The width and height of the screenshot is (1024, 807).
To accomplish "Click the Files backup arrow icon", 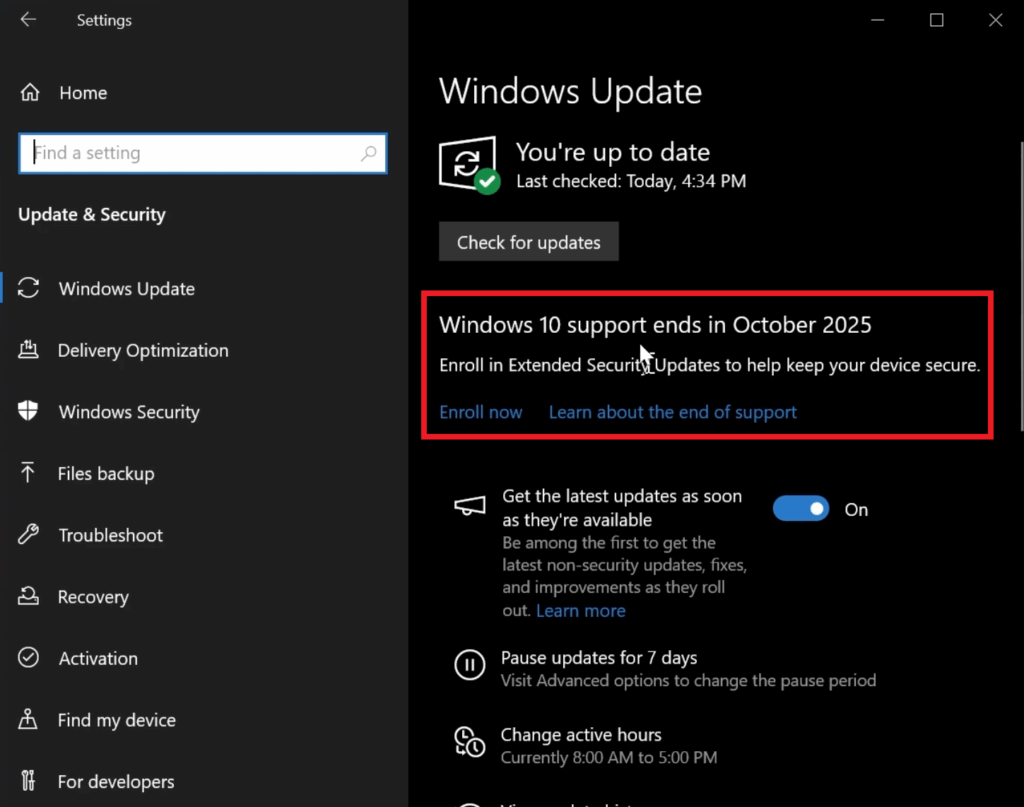I will 29,473.
